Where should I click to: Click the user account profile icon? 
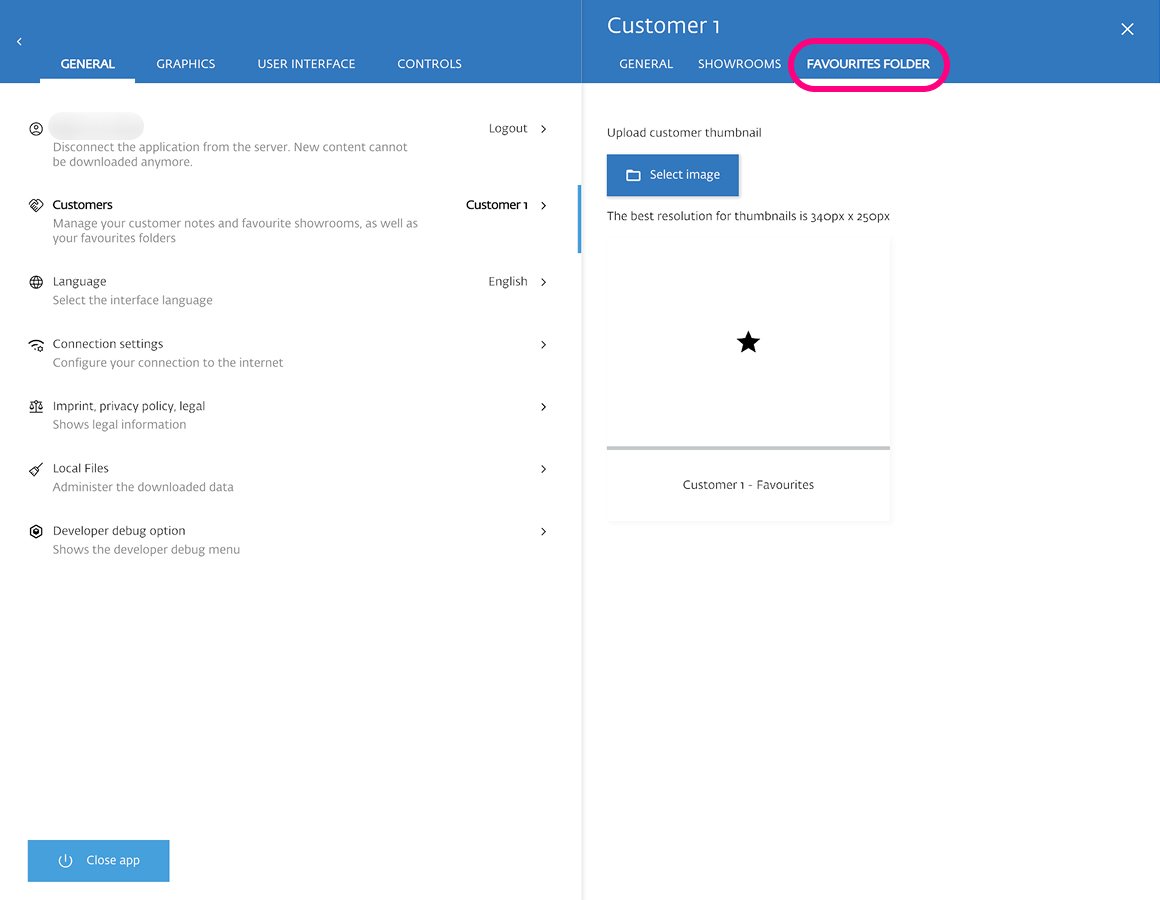[x=36, y=129]
